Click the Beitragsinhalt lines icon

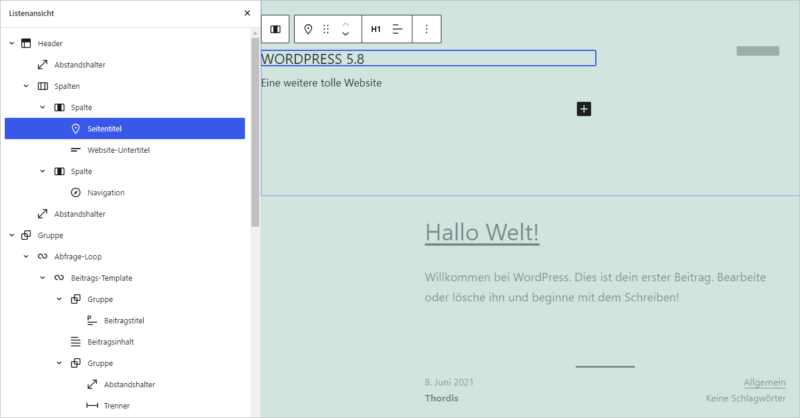(76, 342)
